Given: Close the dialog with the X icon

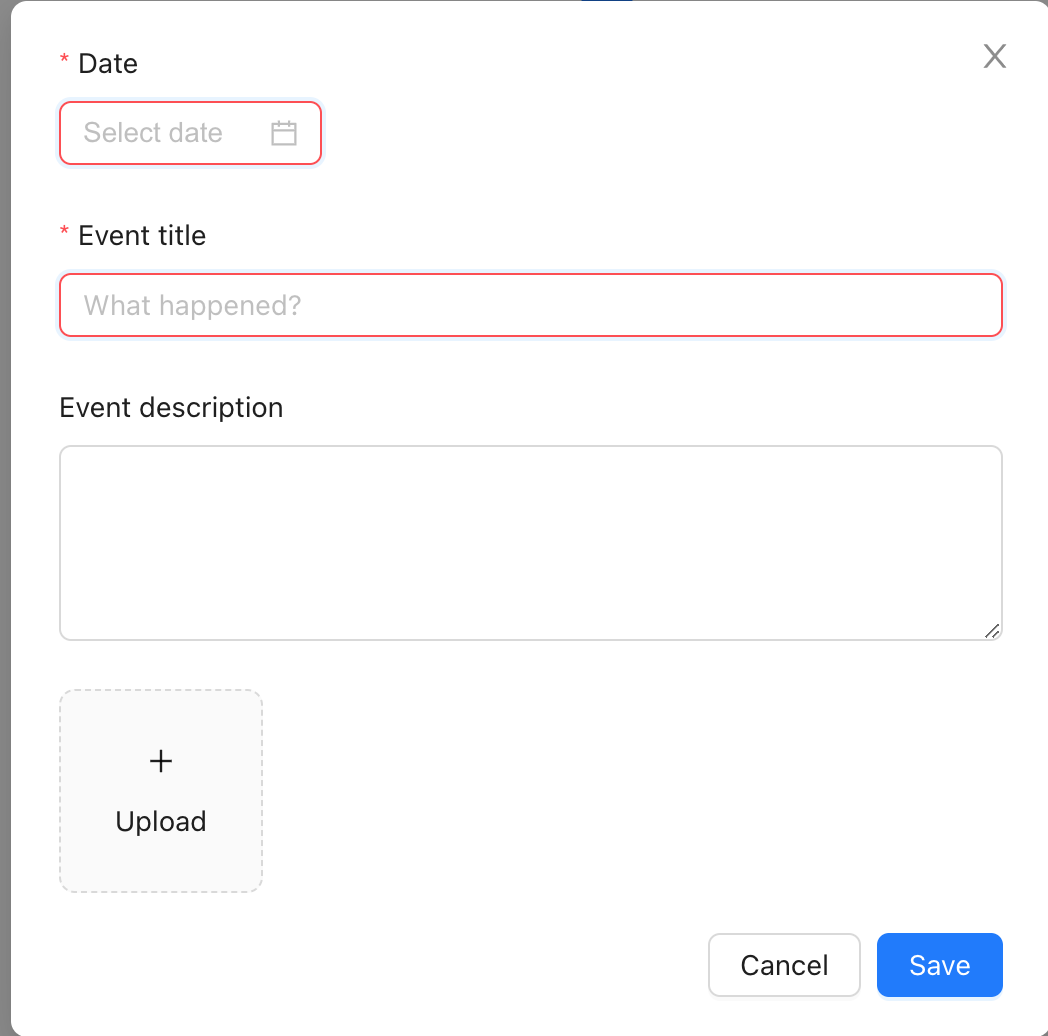Looking at the screenshot, I should tap(994, 56).
